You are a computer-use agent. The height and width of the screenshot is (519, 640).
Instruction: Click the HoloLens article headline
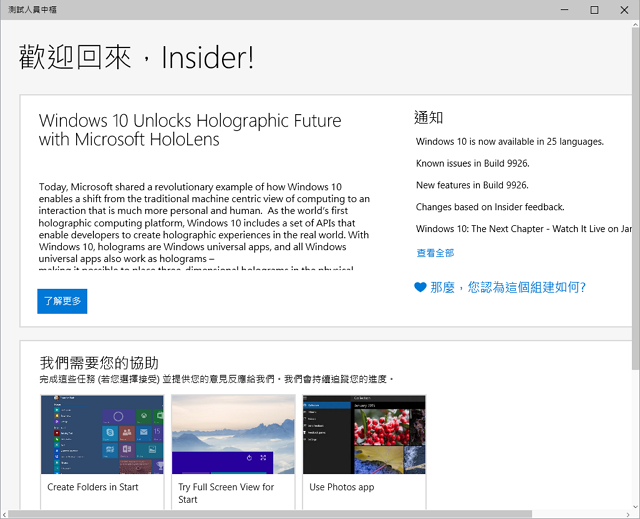[190, 130]
